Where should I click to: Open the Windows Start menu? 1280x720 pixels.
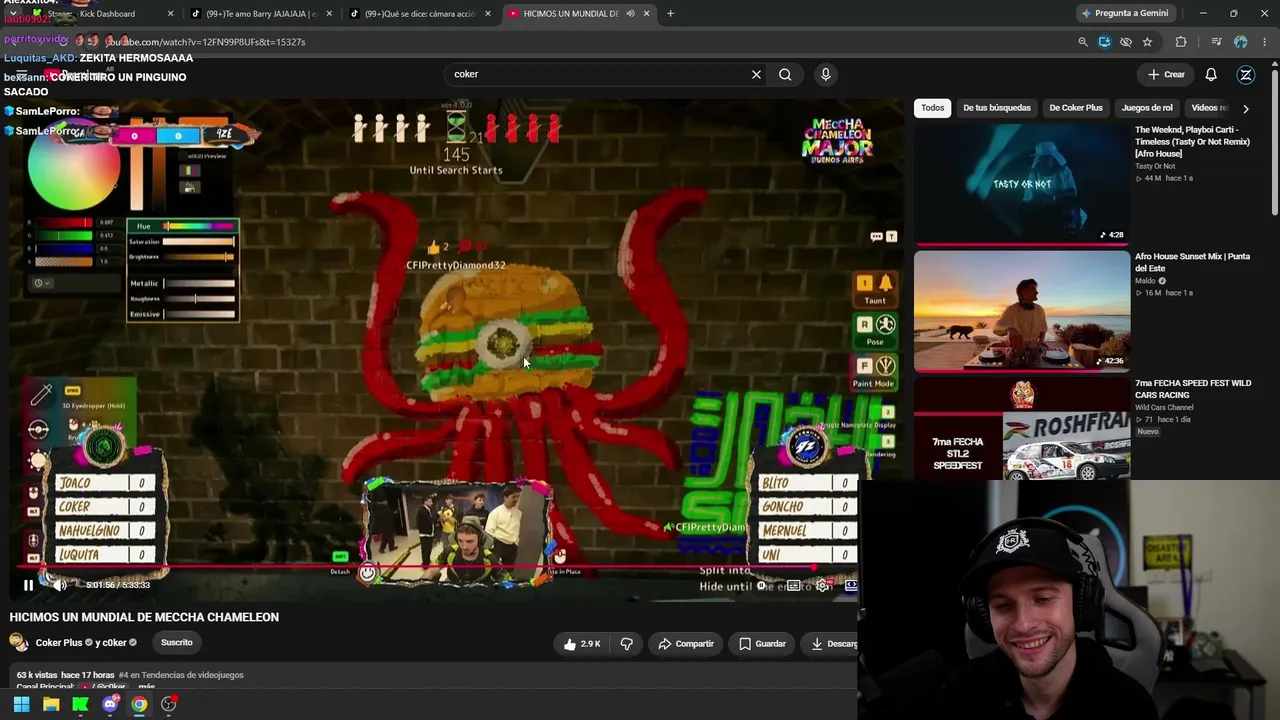(21, 704)
